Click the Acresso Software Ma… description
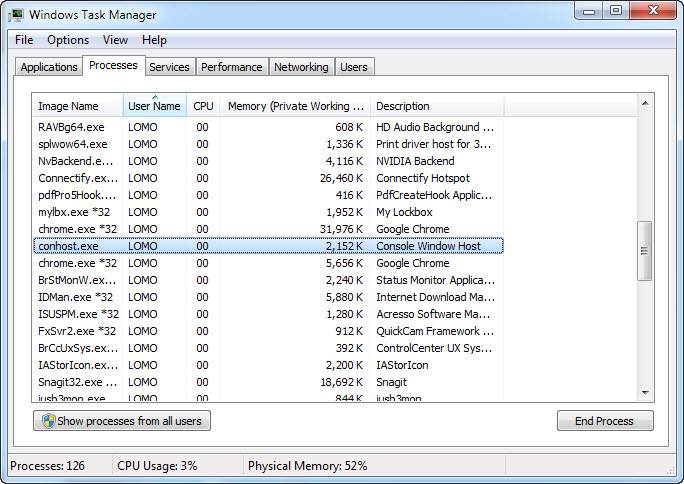This screenshot has height=484, width=684. (x=433, y=314)
